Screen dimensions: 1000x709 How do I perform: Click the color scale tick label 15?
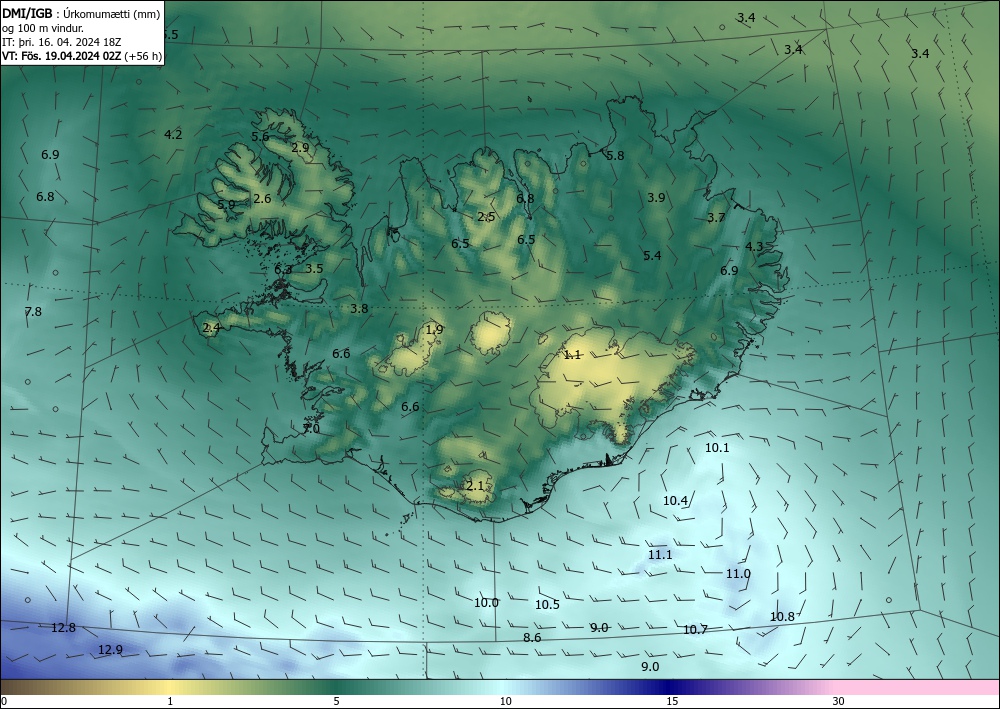click(672, 702)
